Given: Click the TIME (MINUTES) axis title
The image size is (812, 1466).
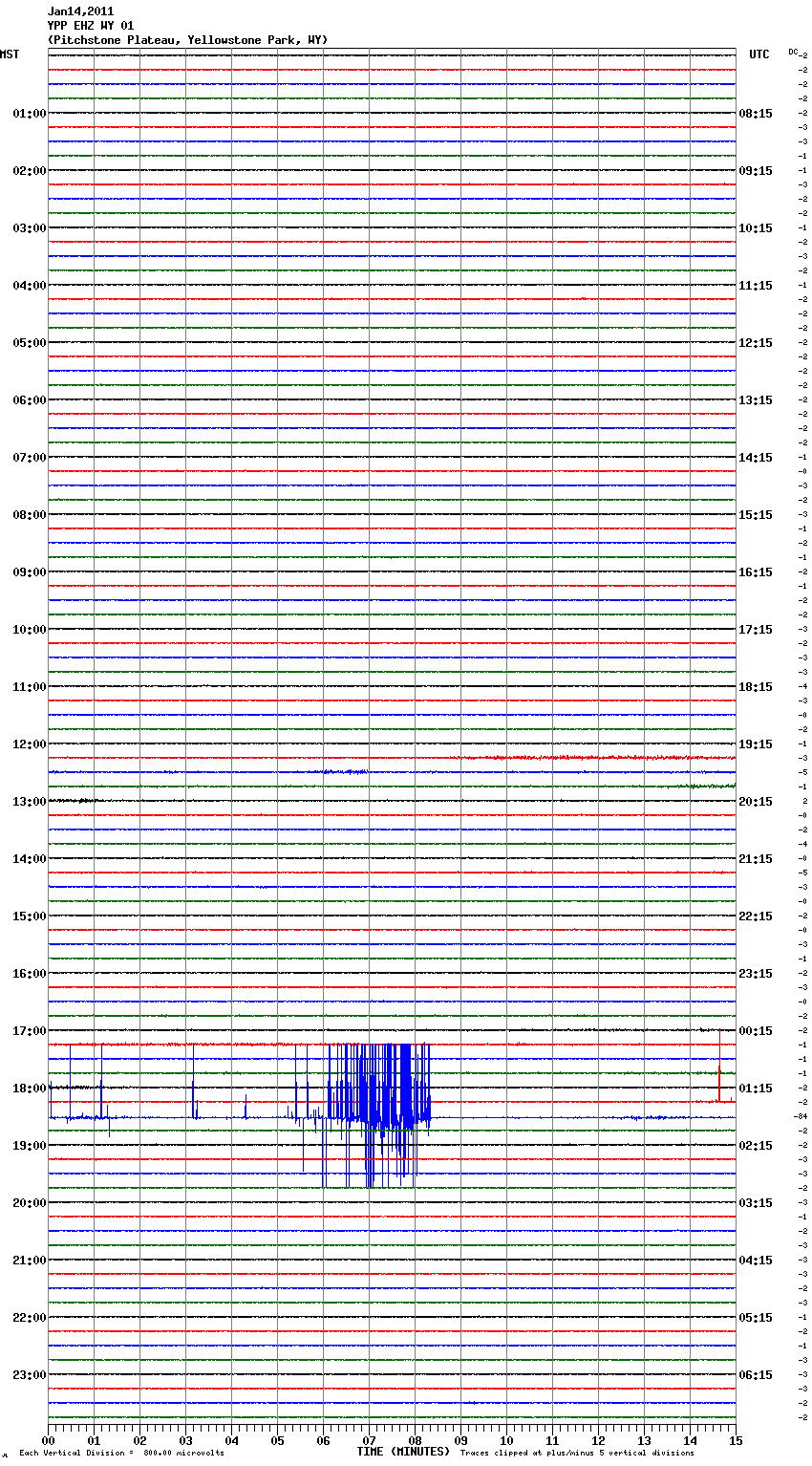Looking at the screenshot, I should click(x=403, y=1452).
